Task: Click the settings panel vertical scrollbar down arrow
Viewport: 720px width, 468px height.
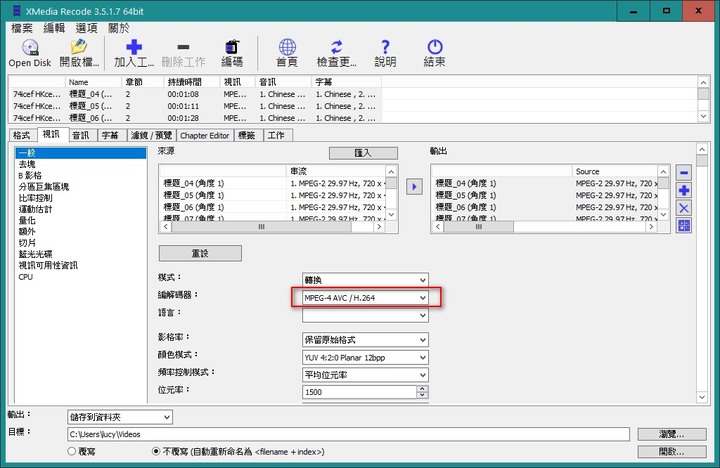Action: tap(702, 397)
